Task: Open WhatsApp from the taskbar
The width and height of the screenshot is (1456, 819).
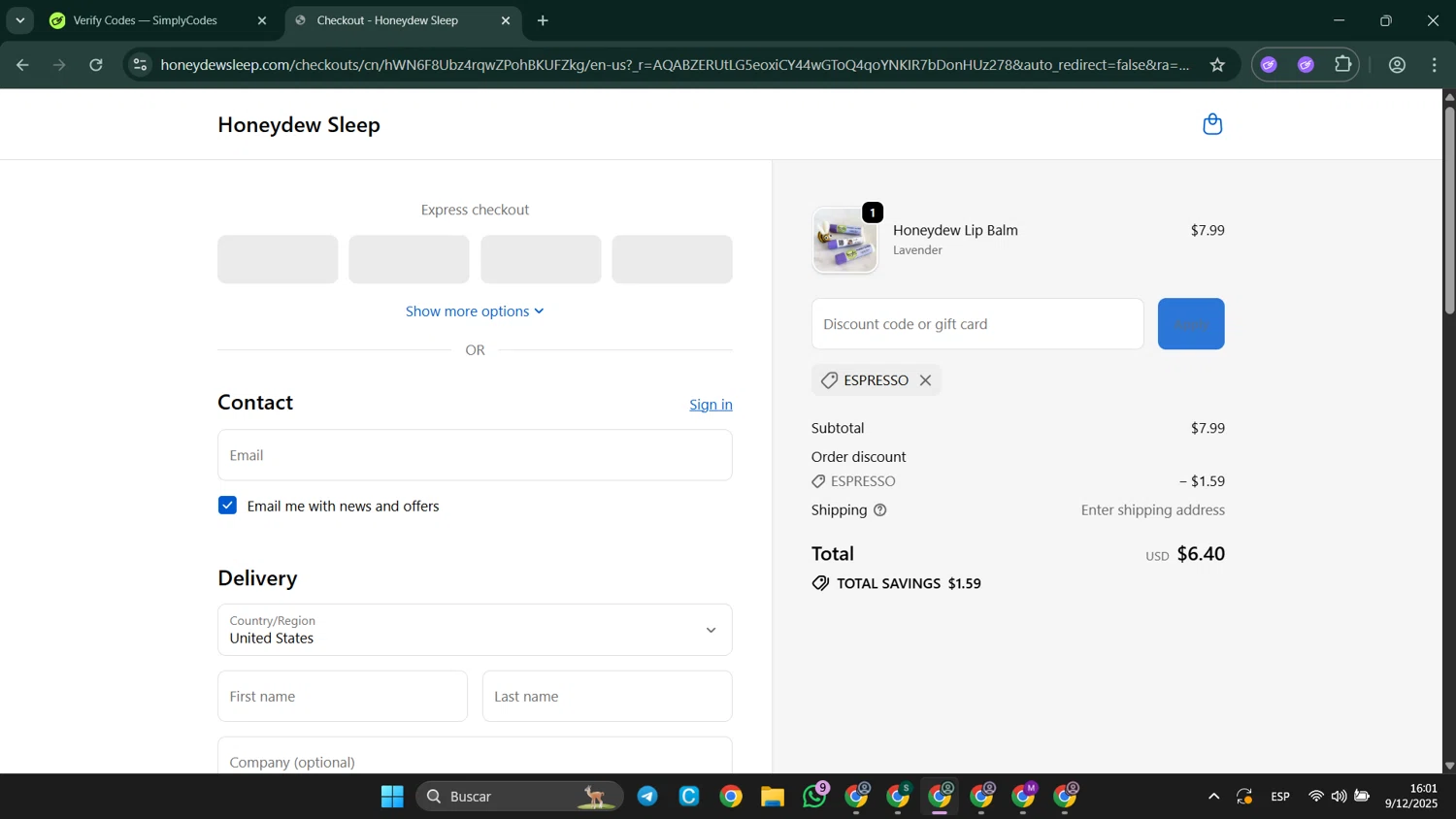Action: (x=815, y=797)
